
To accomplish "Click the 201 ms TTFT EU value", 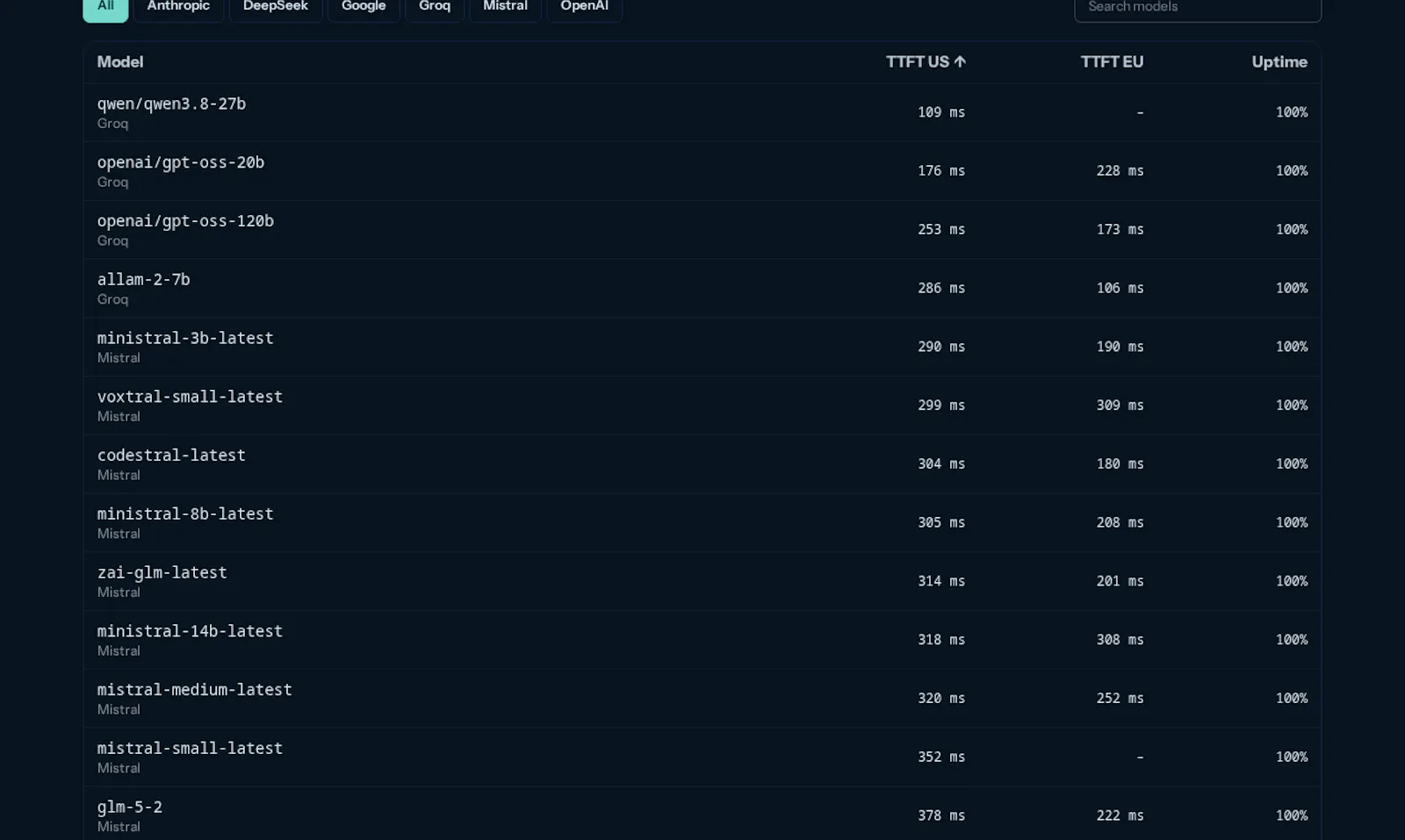I will click(x=1120, y=581).
